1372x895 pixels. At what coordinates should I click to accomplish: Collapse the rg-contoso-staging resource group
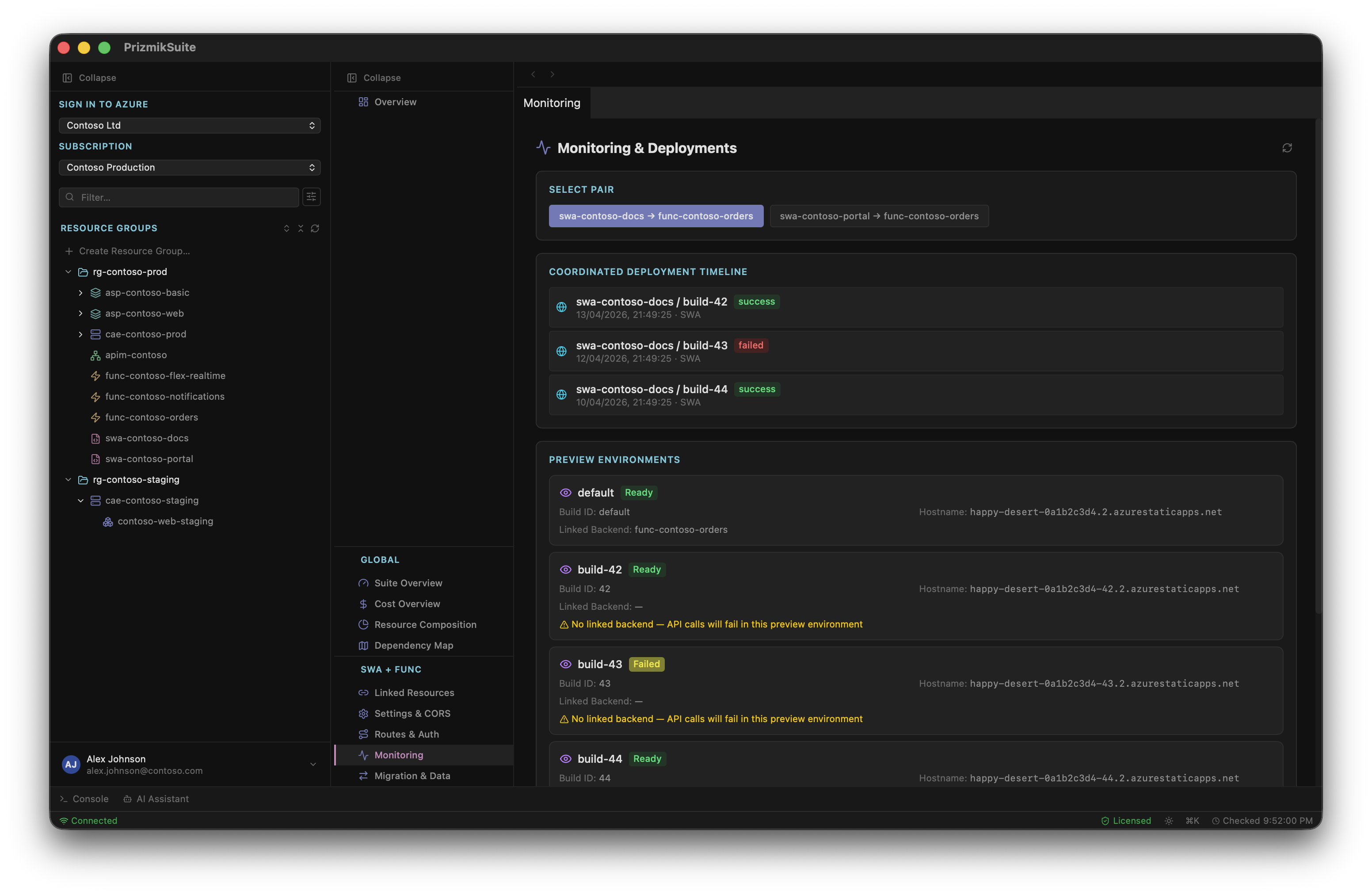[68, 480]
